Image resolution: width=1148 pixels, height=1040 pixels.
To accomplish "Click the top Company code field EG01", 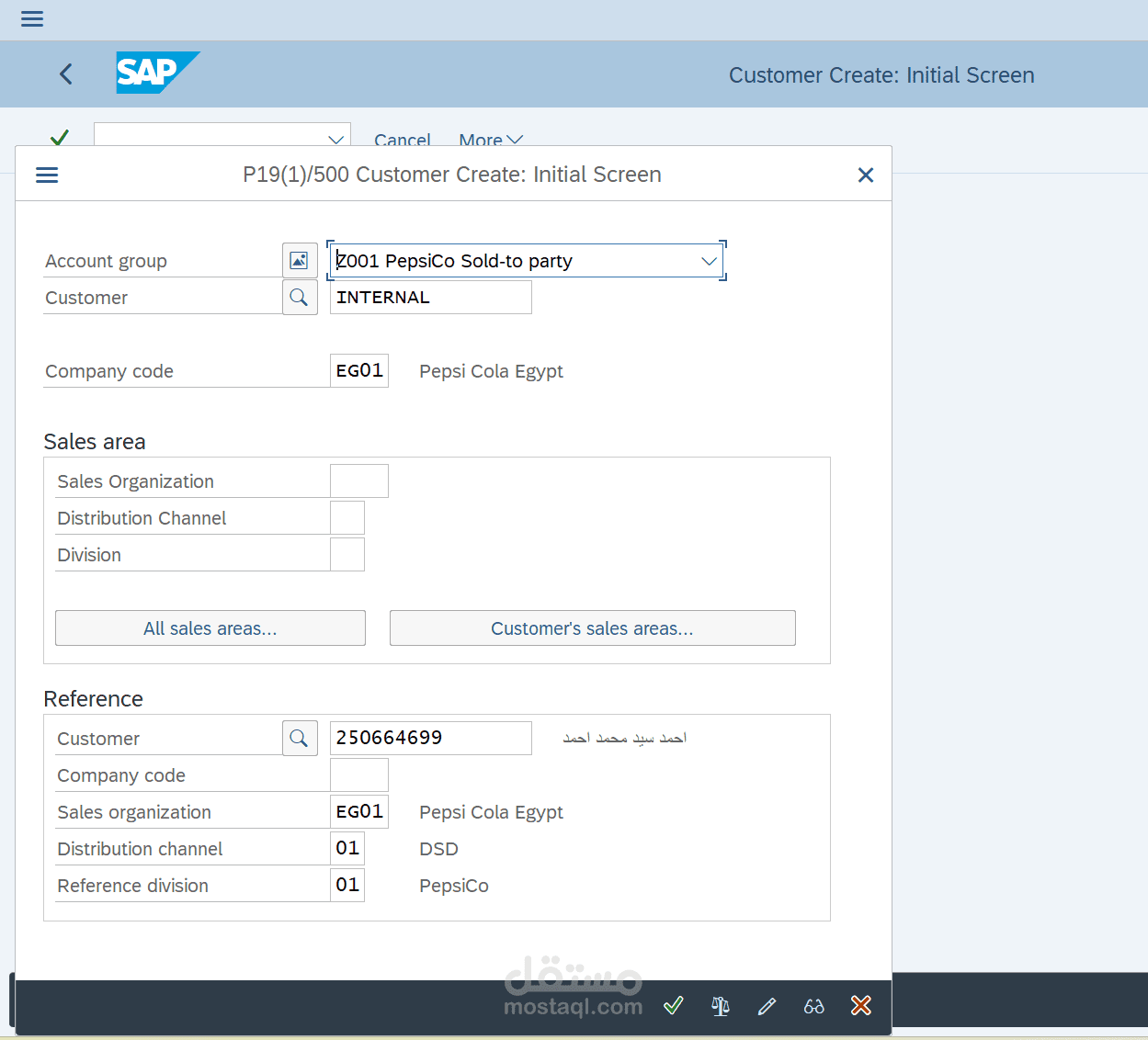I will 359,371.
